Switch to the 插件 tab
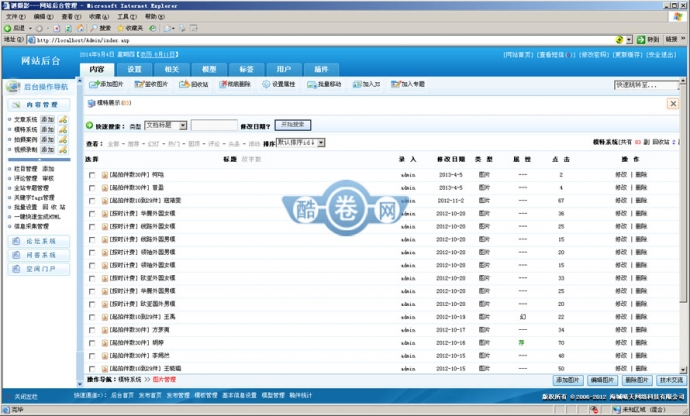Viewport: 690px width, 416px height. 321,70
